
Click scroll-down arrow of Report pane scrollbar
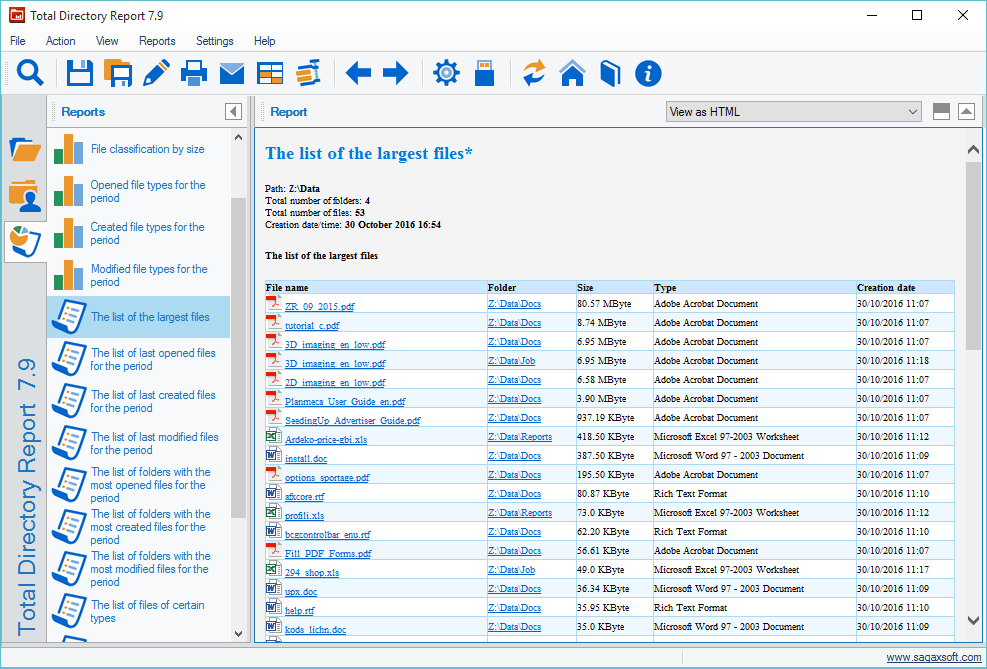pos(973,621)
